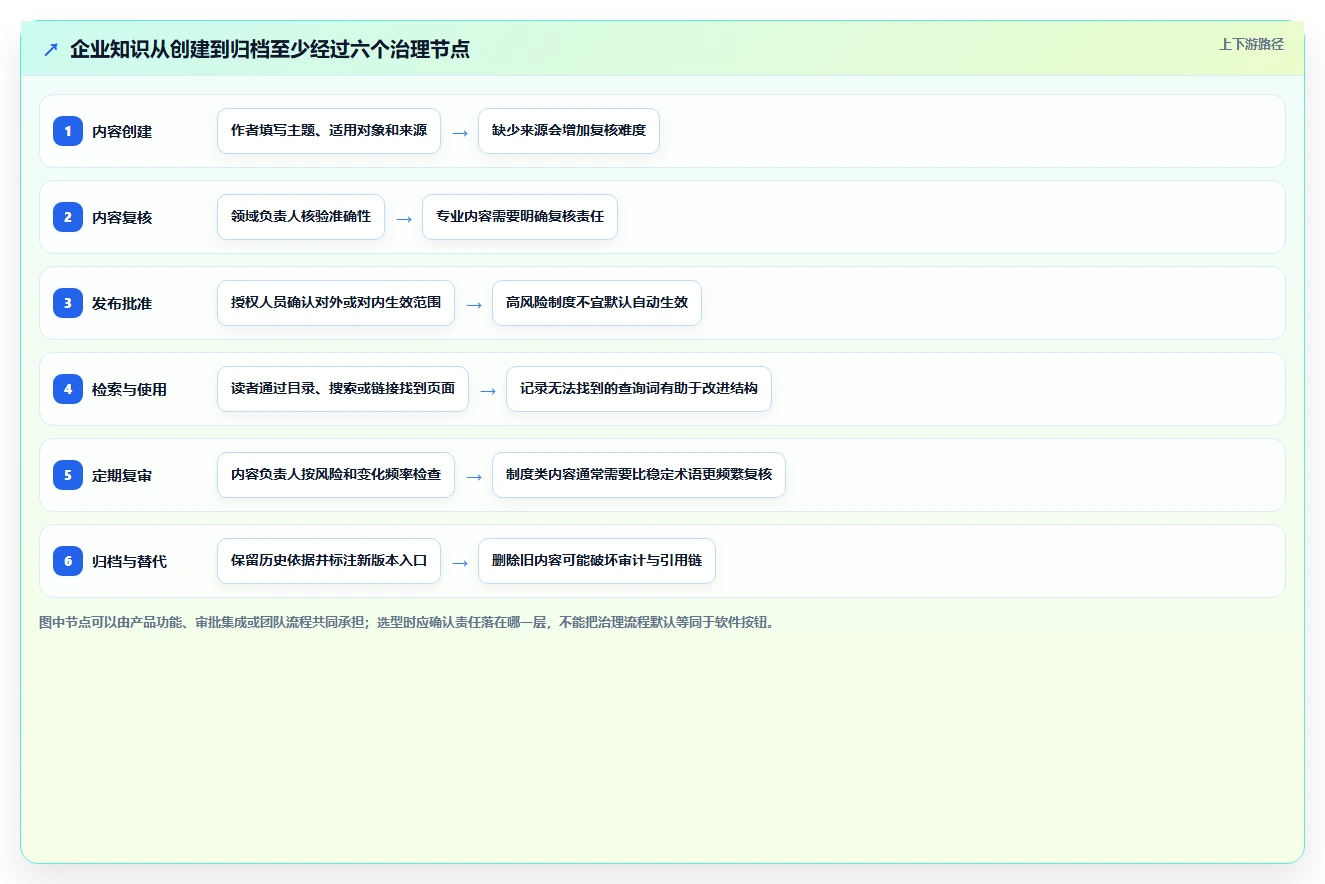The width and height of the screenshot is (1325, 884).
Task: Select the 上下游路径 label at top right
Action: (1251, 44)
